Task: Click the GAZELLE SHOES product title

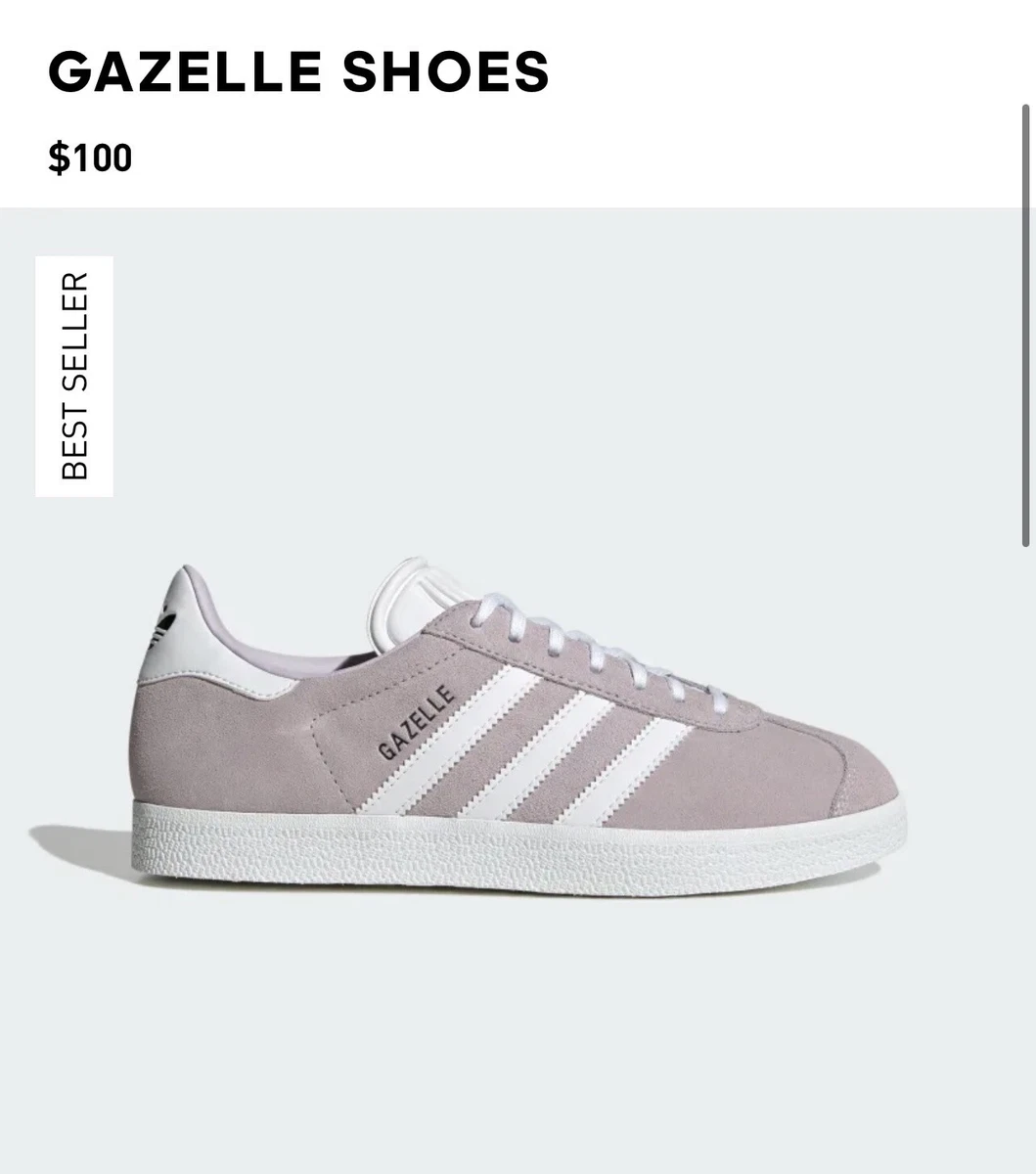Action: (298, 71)
